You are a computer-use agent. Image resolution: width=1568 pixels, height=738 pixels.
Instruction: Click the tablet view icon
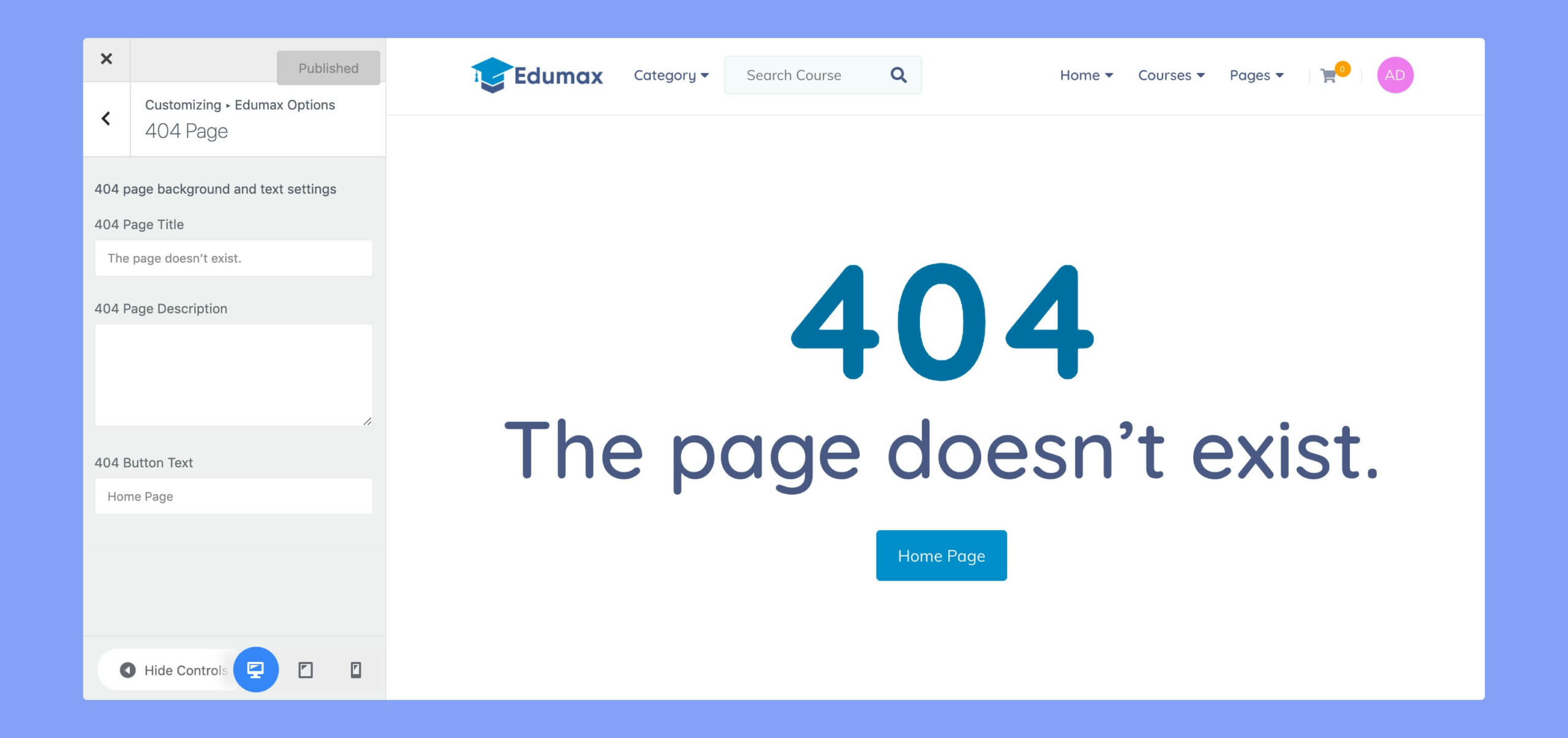306,669
